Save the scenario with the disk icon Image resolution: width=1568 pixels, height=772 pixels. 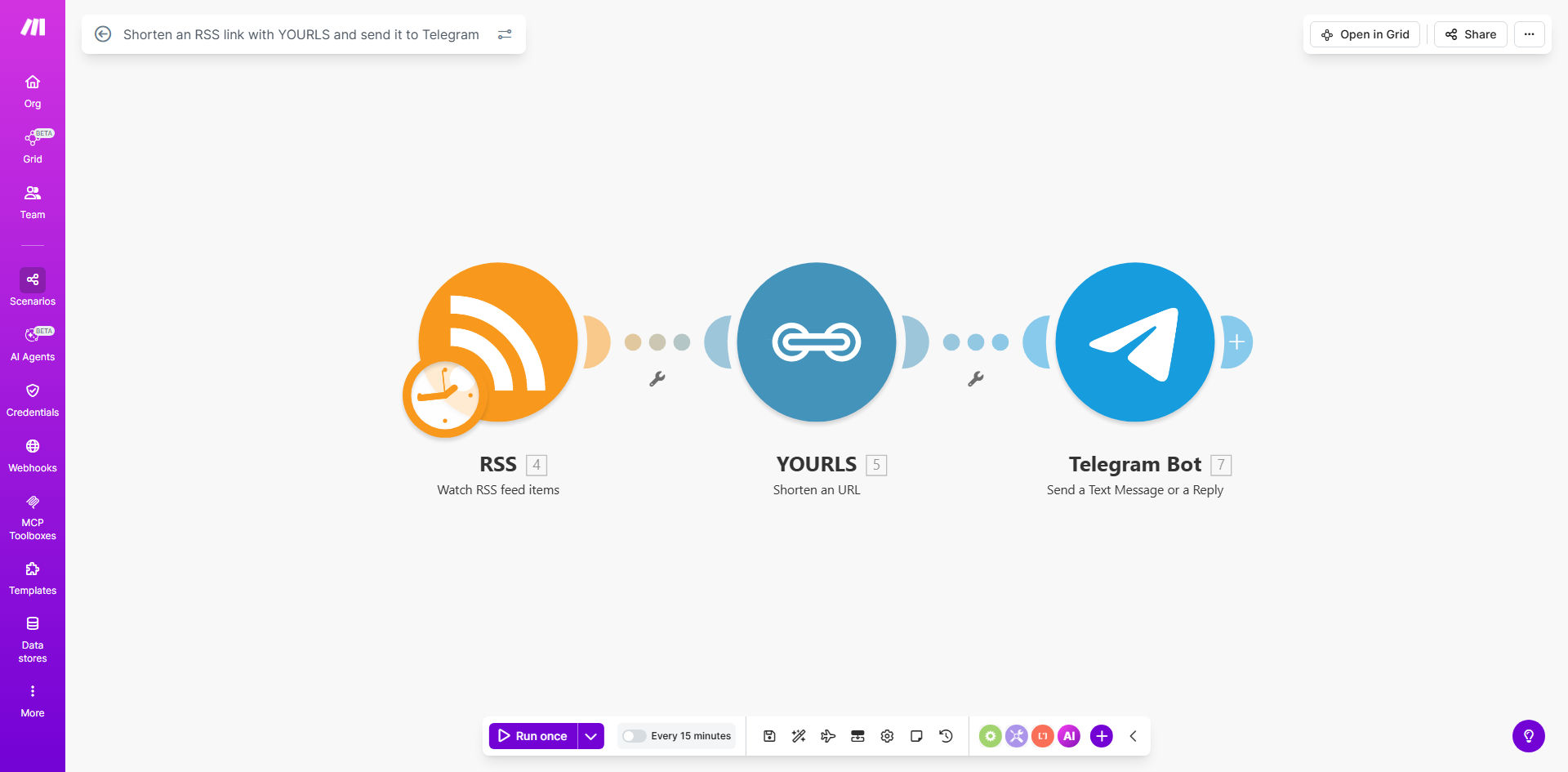coord(769,736)
